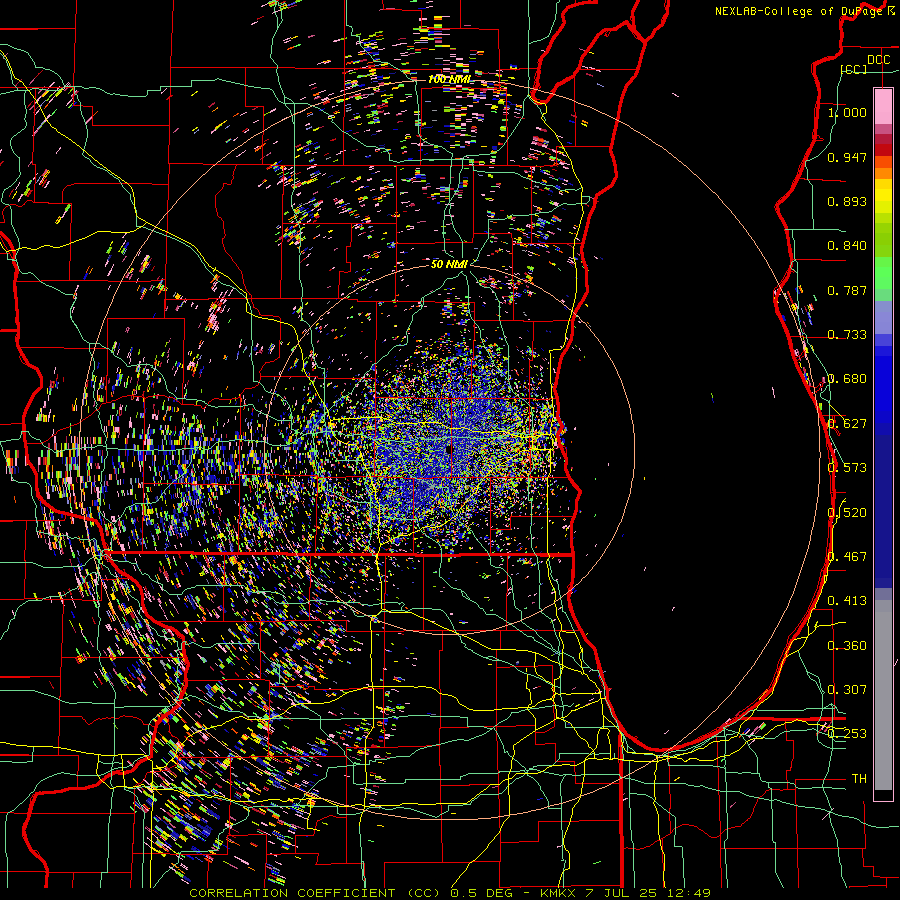This screenshot has width=900, height=900.
Task: Click the 0.467 color scale label
Action: click(847, 557)
